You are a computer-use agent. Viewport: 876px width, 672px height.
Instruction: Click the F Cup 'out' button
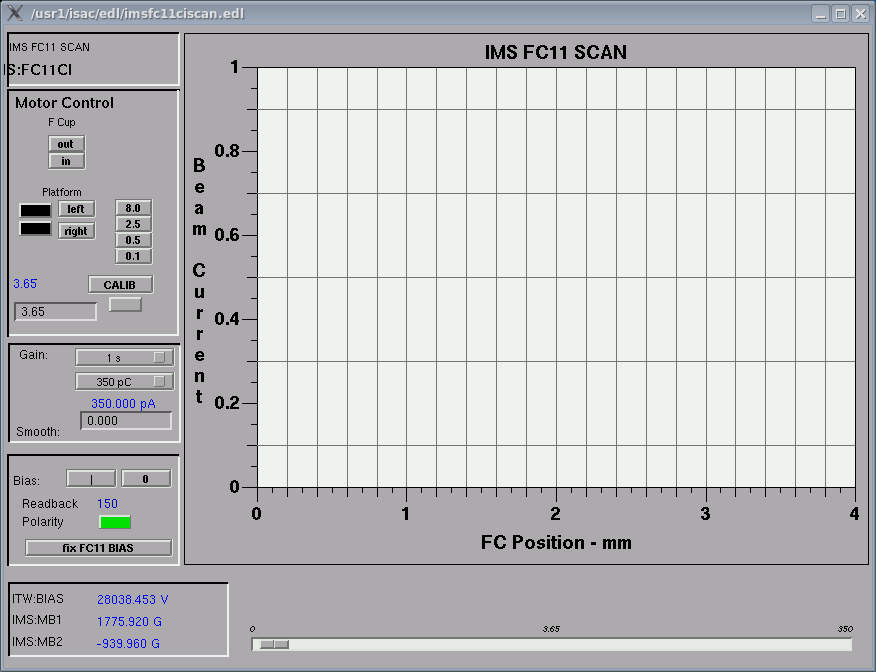(x=66, y=144)
